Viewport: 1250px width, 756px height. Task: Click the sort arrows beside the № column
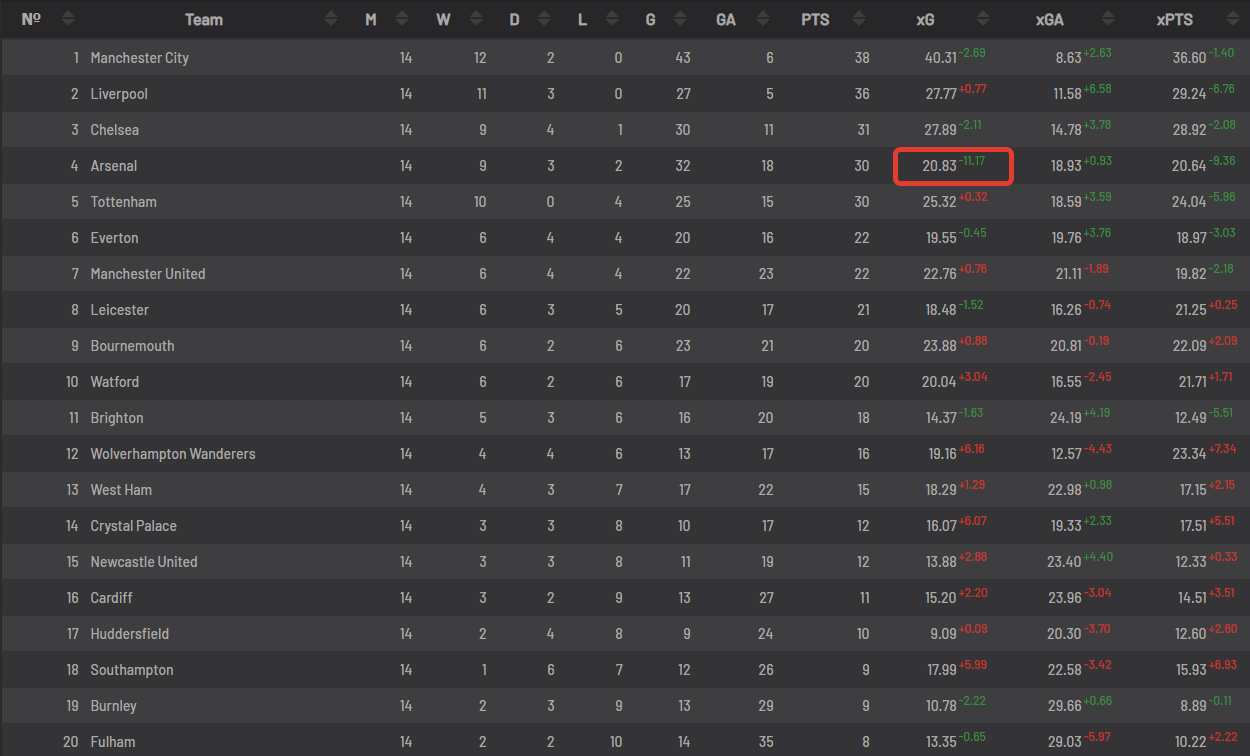[68, 19]
